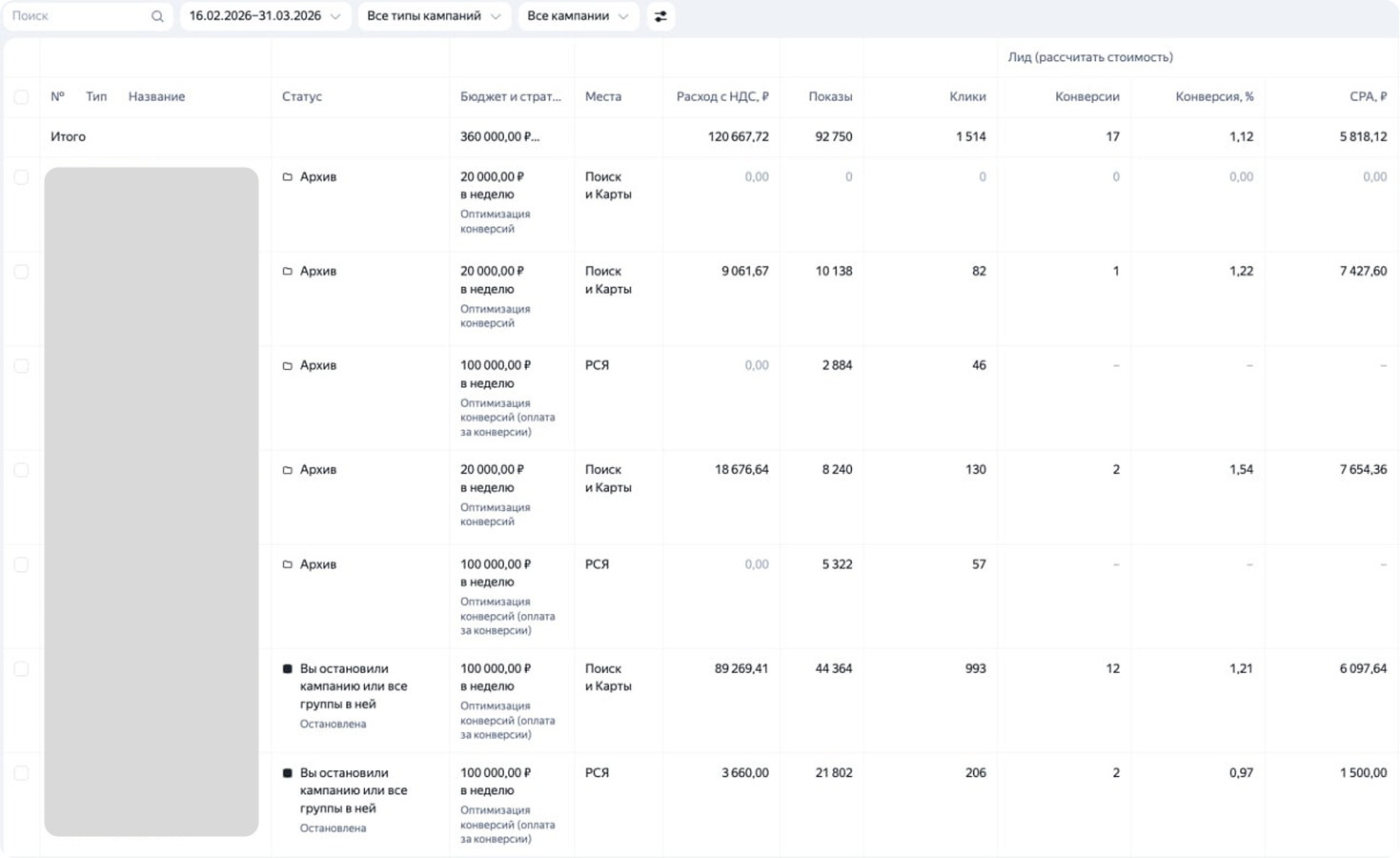
Task: Click the CPA value 7 427,60
Action: point(1363,271)
